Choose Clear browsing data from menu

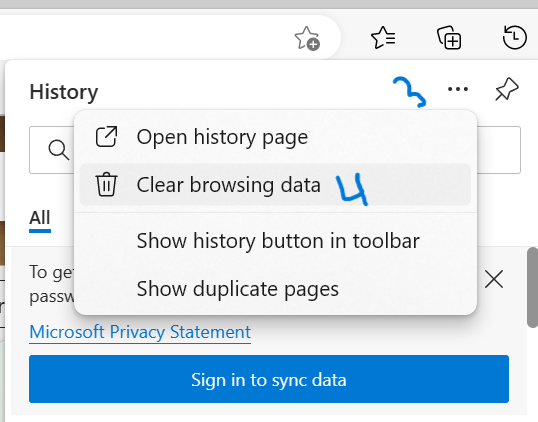coord(275,185)
